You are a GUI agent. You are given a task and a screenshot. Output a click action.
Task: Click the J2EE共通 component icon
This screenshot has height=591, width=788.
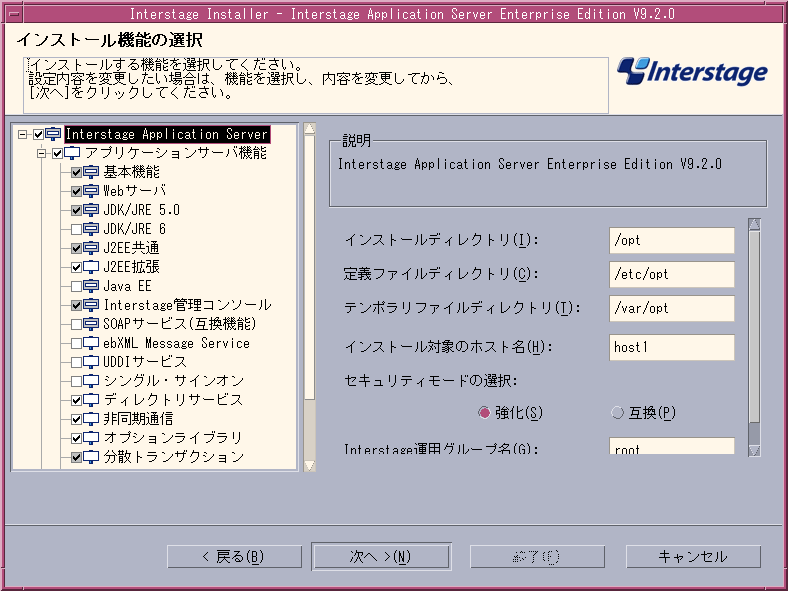[91, 248]
